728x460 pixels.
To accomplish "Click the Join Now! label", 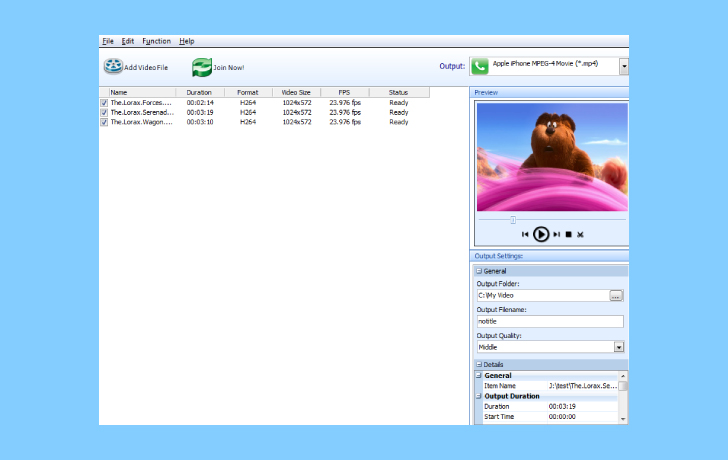I will (228, 68).
